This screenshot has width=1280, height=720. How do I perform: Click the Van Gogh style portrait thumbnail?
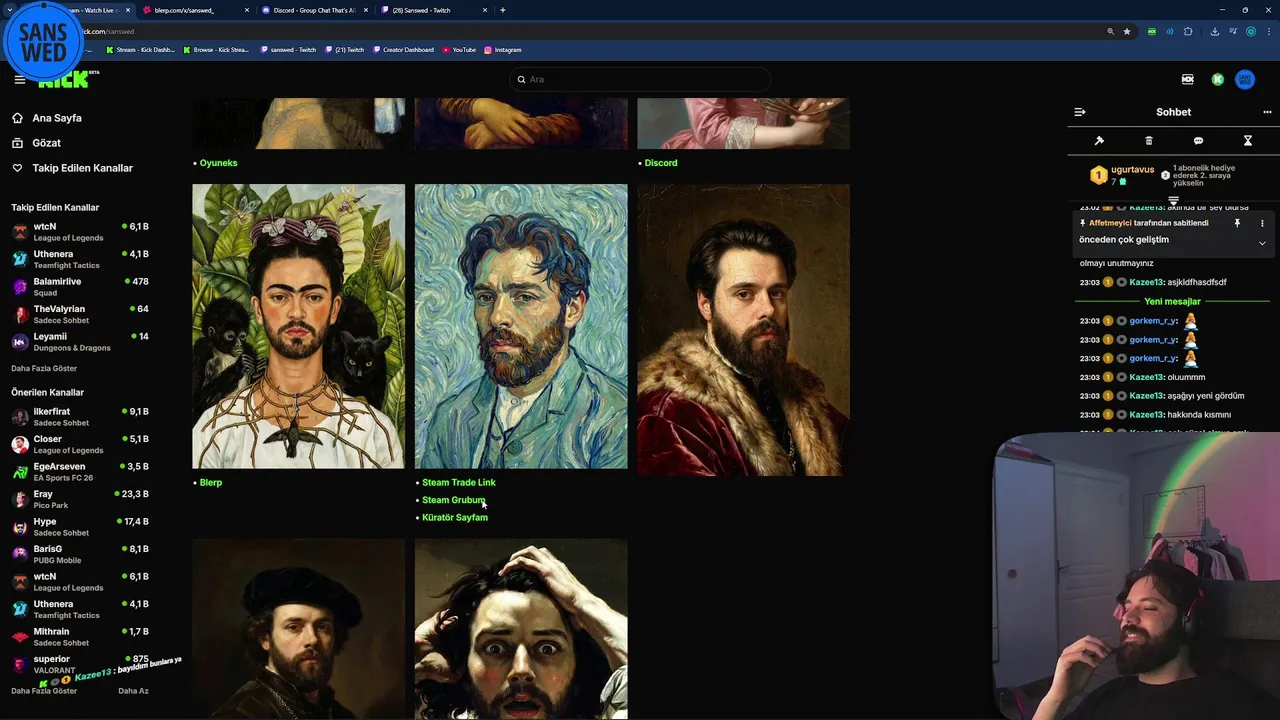point(521,326)
